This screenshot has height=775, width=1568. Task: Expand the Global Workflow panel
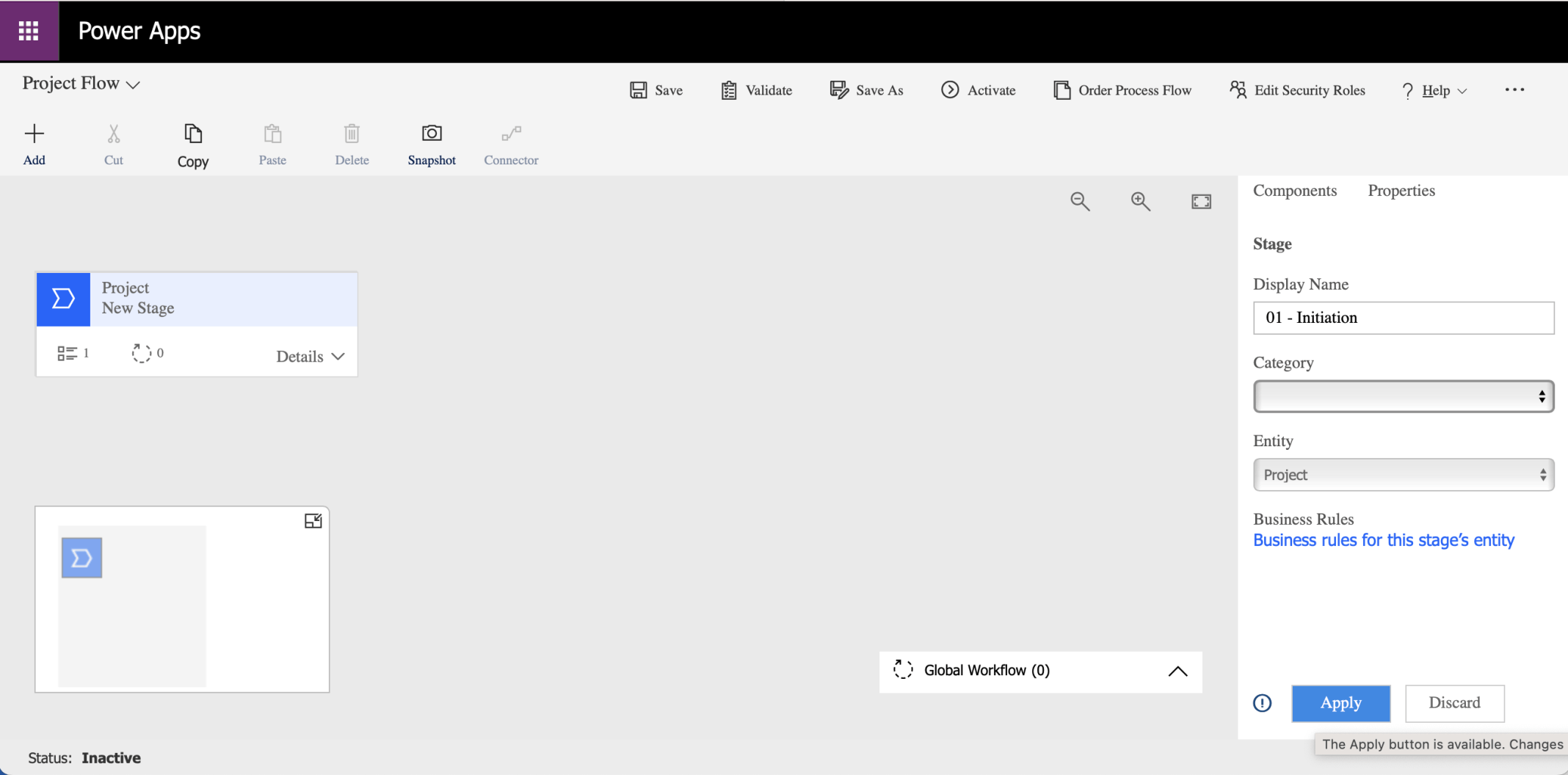[x=1177, y=672]
